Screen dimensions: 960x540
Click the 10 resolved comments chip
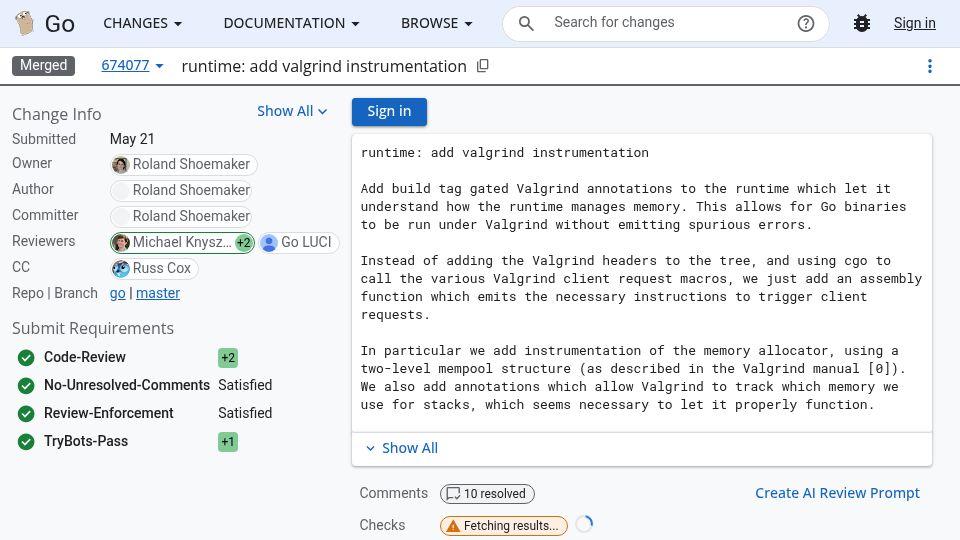487,494
